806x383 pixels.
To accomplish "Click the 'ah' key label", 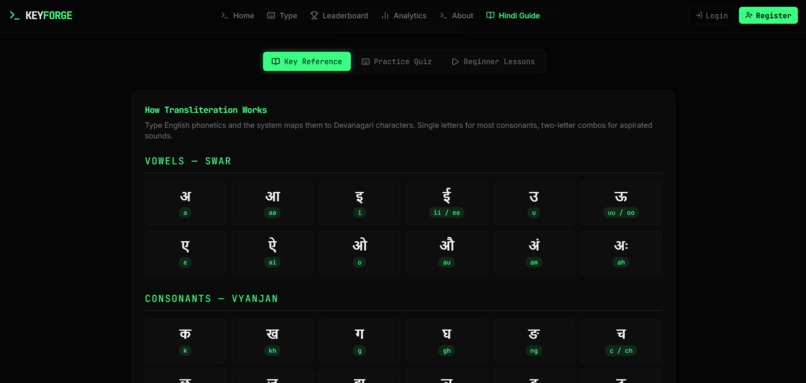I will 621,262.
